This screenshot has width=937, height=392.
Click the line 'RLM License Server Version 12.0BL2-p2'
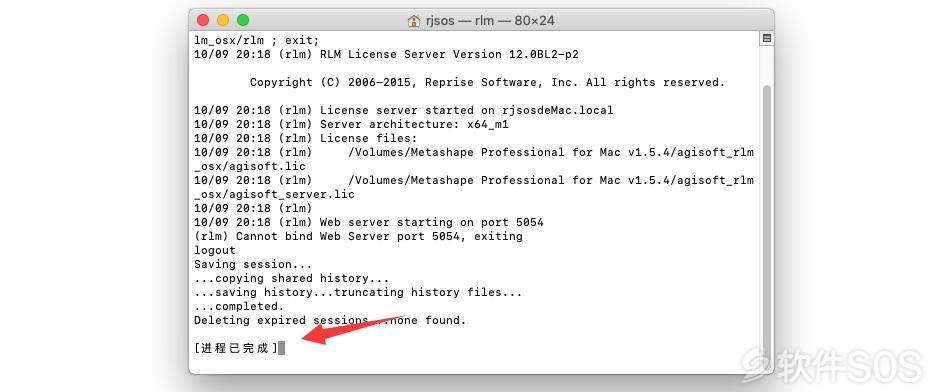[x=449, y=54]
